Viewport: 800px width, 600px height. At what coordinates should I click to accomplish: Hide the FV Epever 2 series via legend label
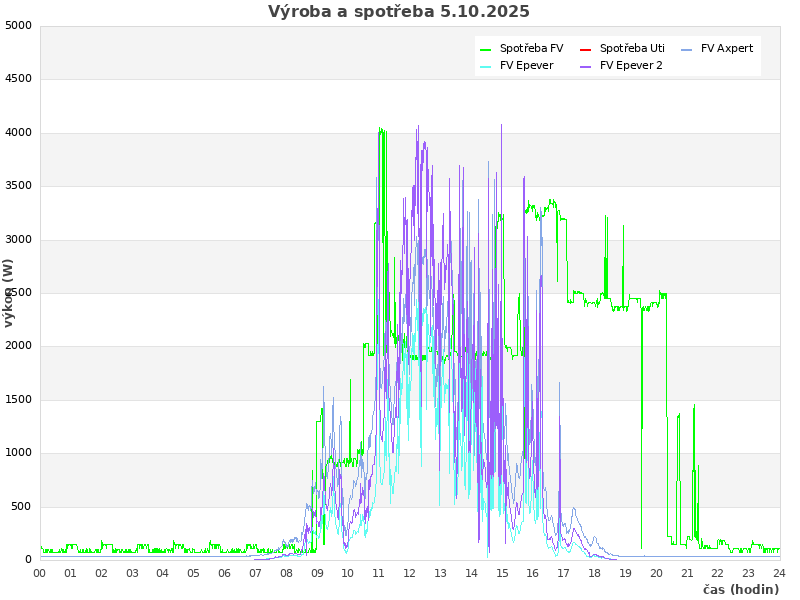pyautogui.click(x=631, y=66)
